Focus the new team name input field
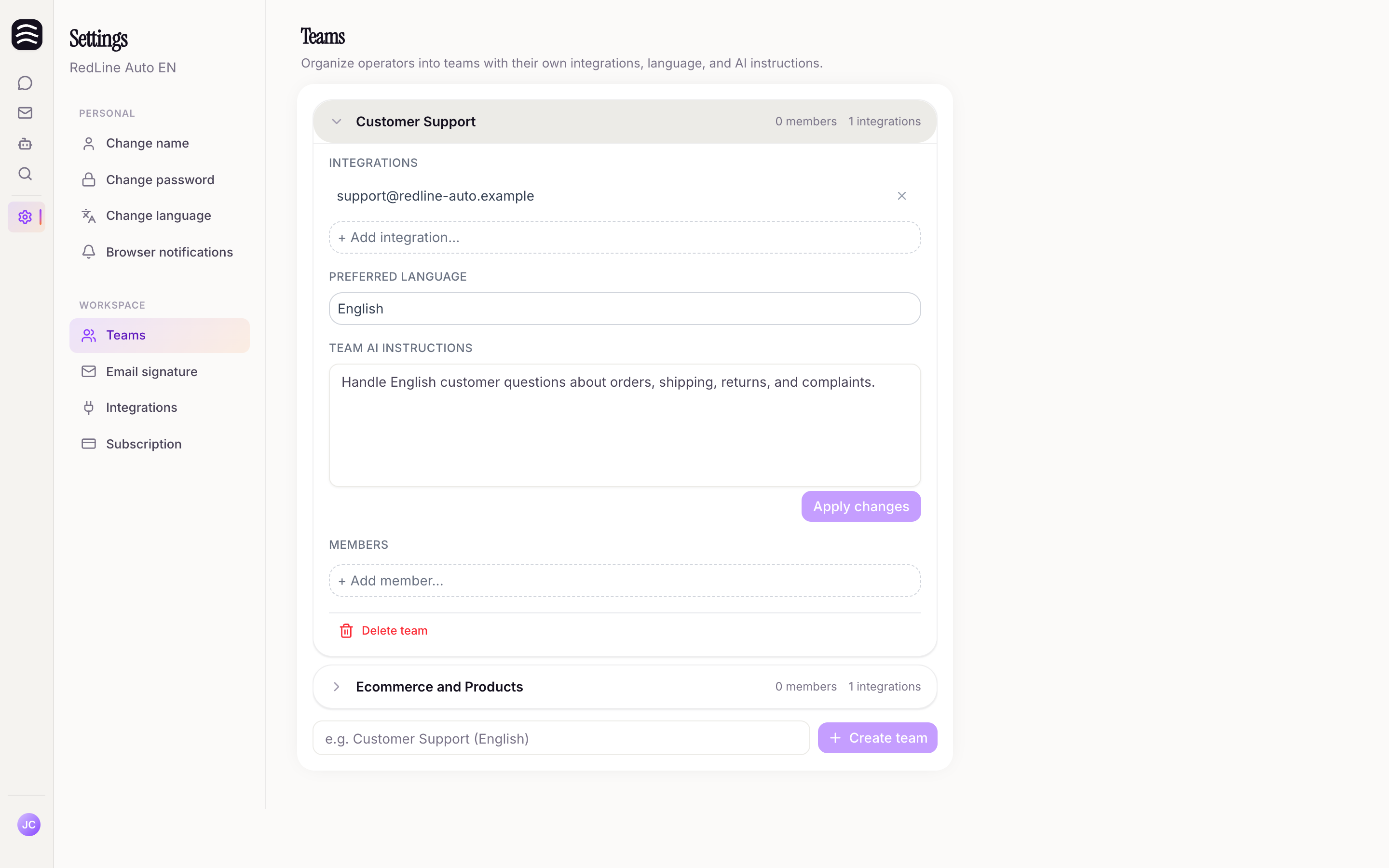 pos(561,738)
